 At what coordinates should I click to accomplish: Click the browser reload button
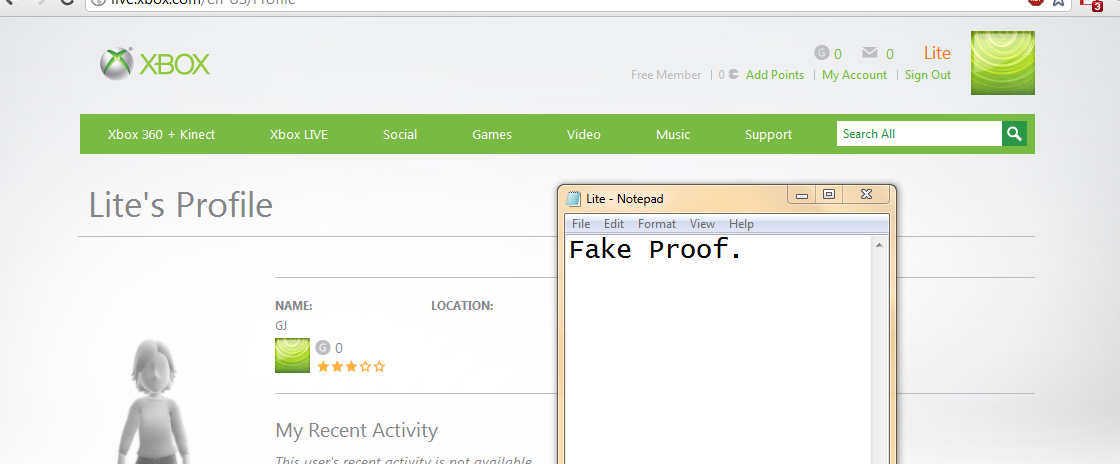click(66, 2)
